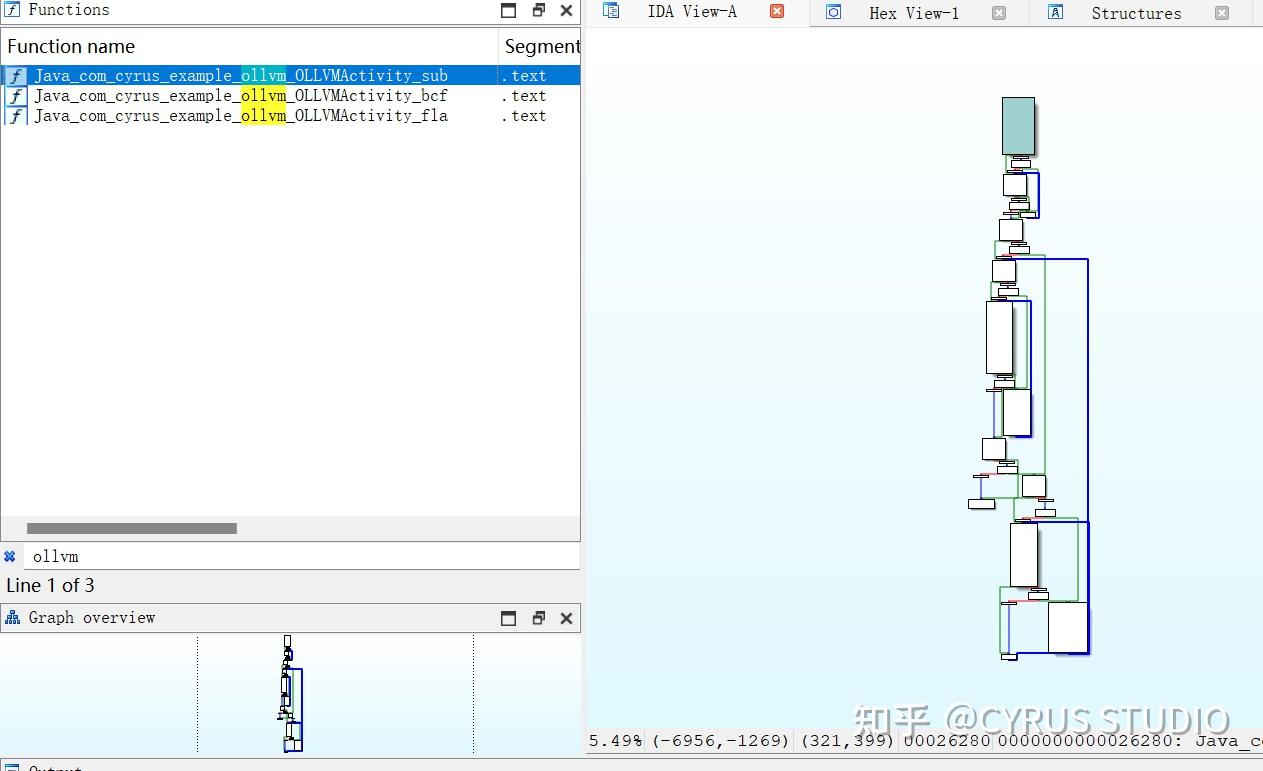Click the Structures tab icon
Viewport: 1263px width, 771px height.
1056,13
